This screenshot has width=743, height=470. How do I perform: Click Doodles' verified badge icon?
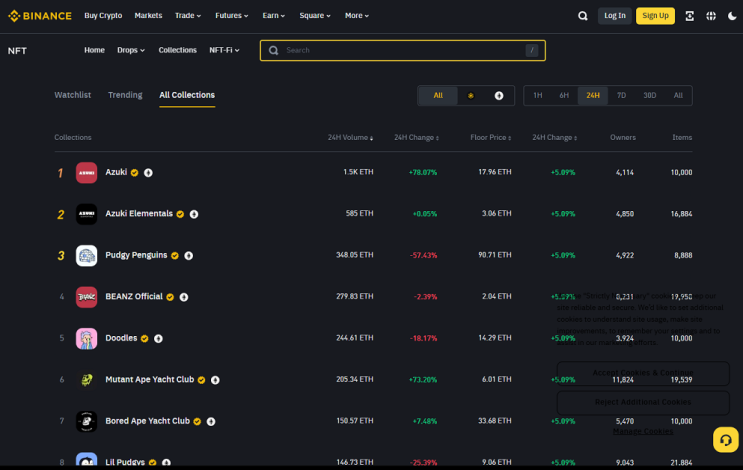(145, 339)
